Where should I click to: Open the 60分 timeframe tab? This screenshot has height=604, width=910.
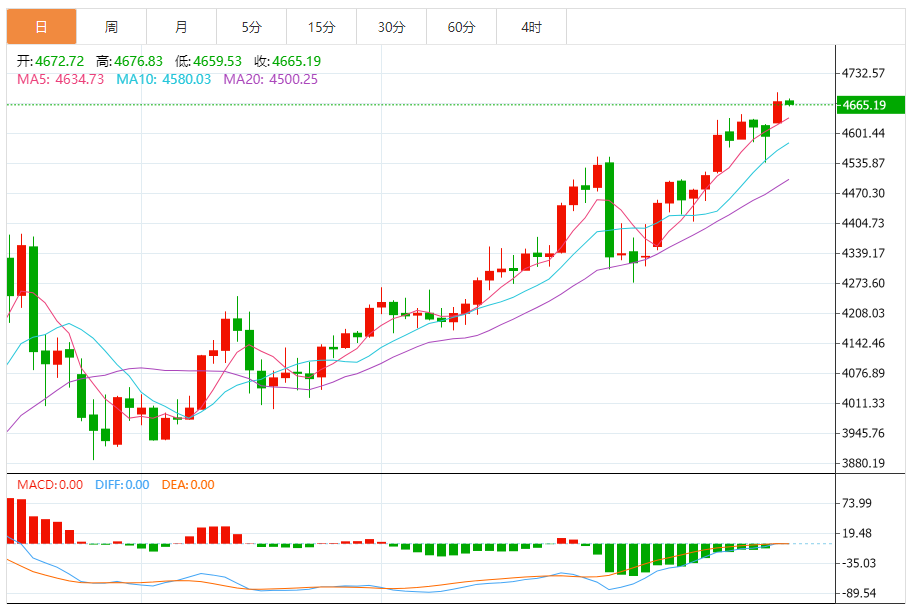(461, 27)
